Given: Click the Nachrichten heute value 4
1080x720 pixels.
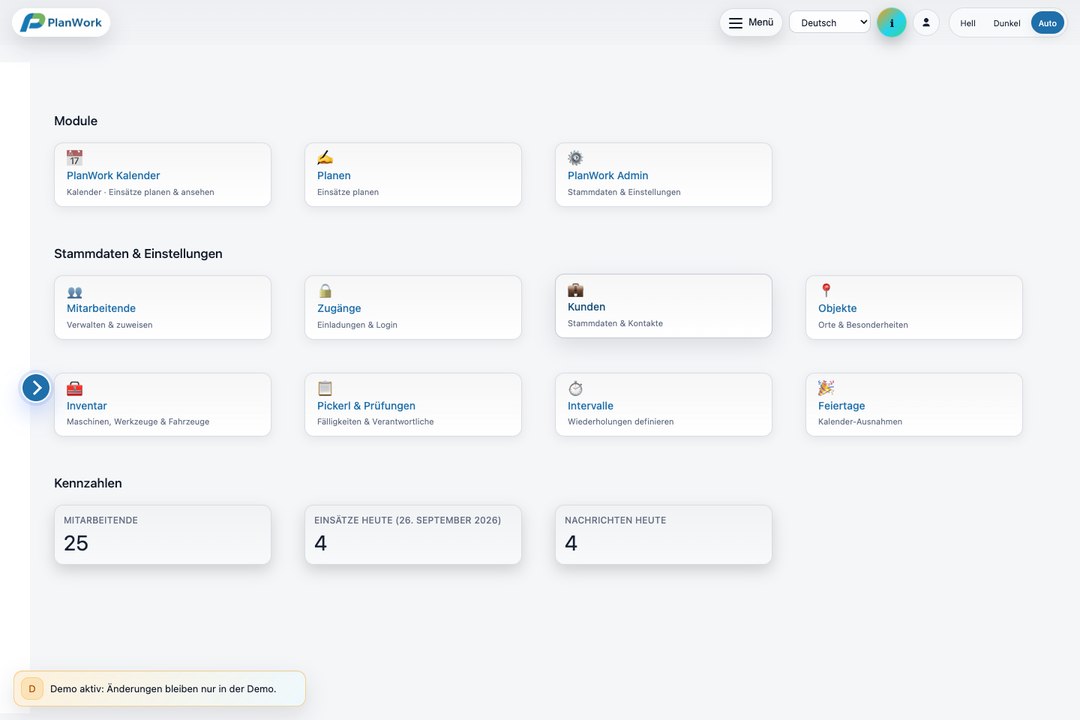Looking at the screenshot, I should coord(571,544).
